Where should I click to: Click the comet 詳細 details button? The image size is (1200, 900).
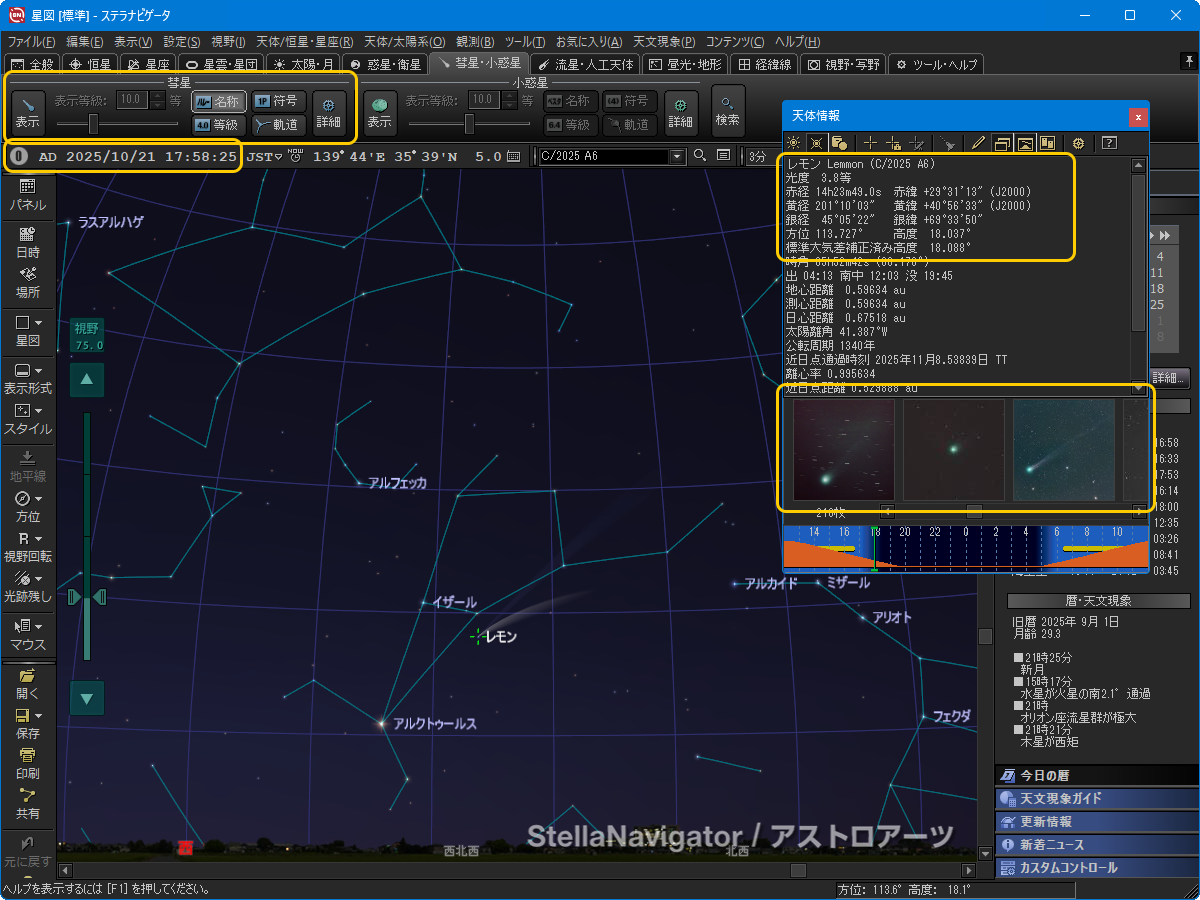[328, 110]
